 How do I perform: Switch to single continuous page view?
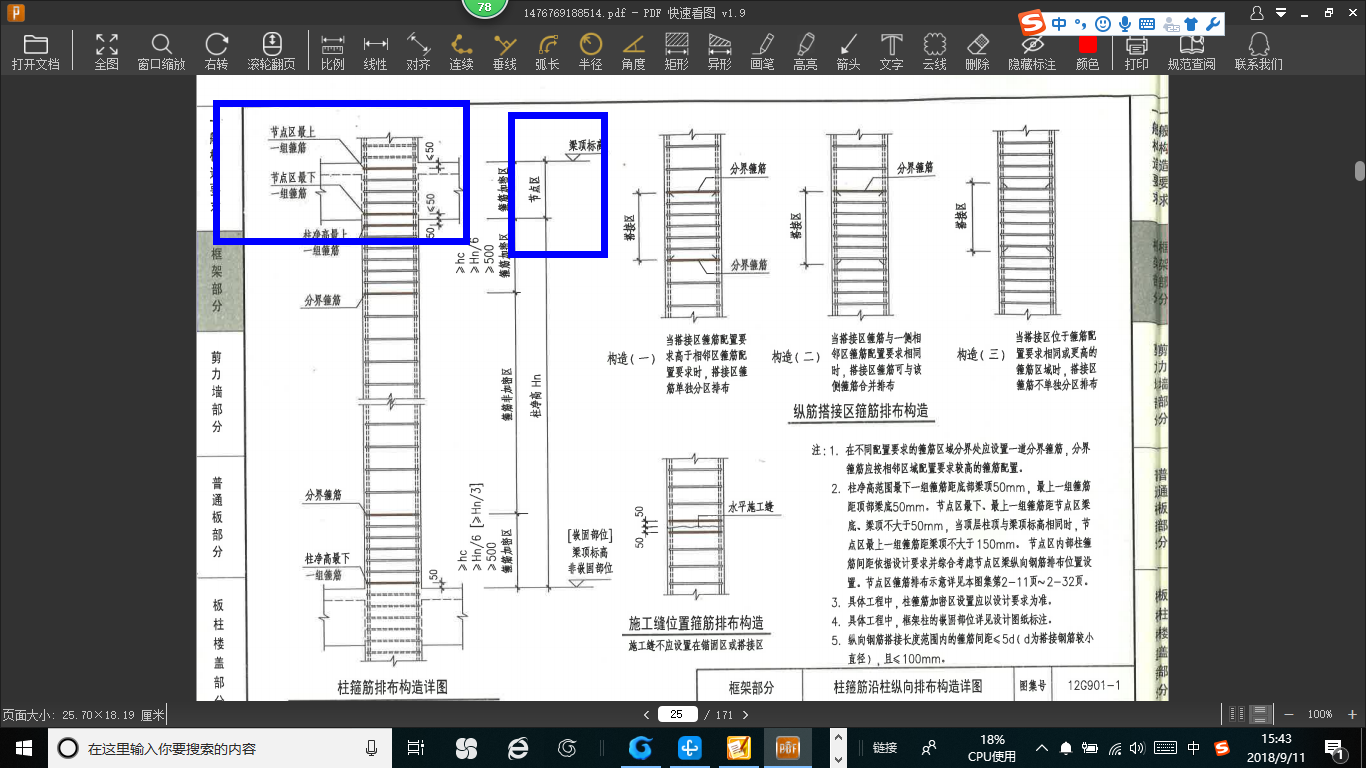pyautogui.click(x=1260, y=714)
